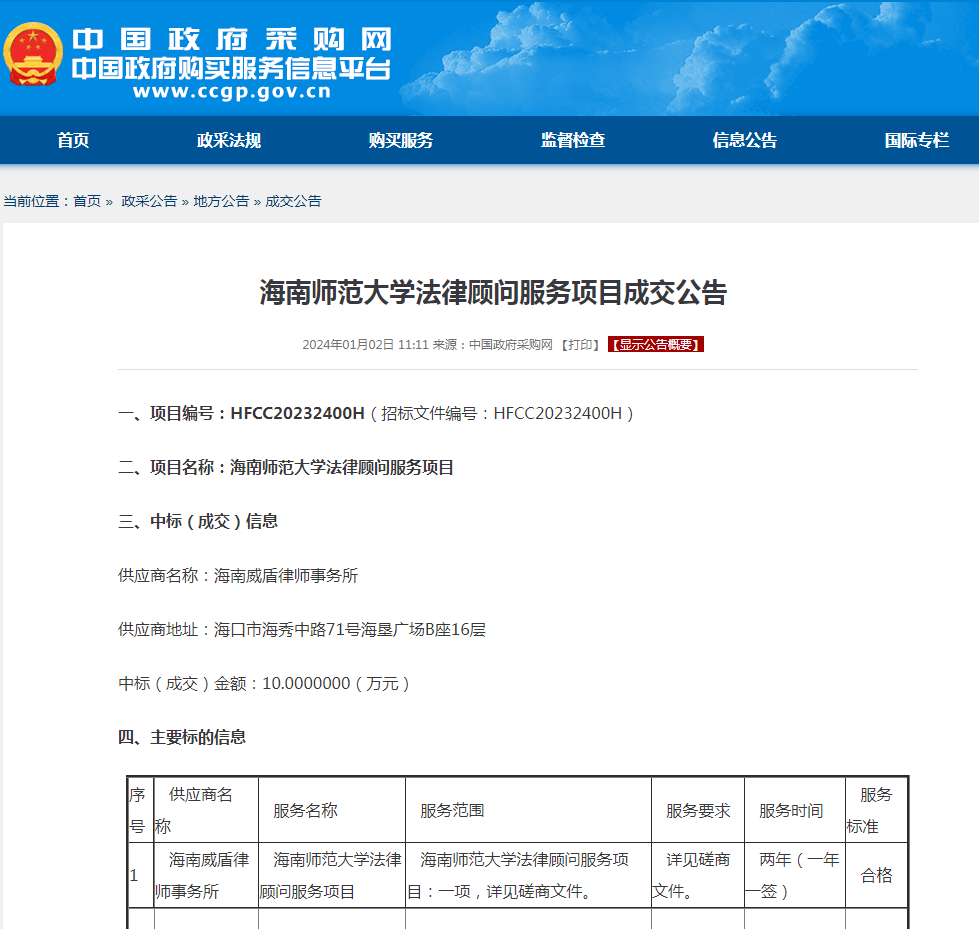Screen dimensions: 979x929
Task: Click the 服务范围 table column header
Action: click(528, 810)
